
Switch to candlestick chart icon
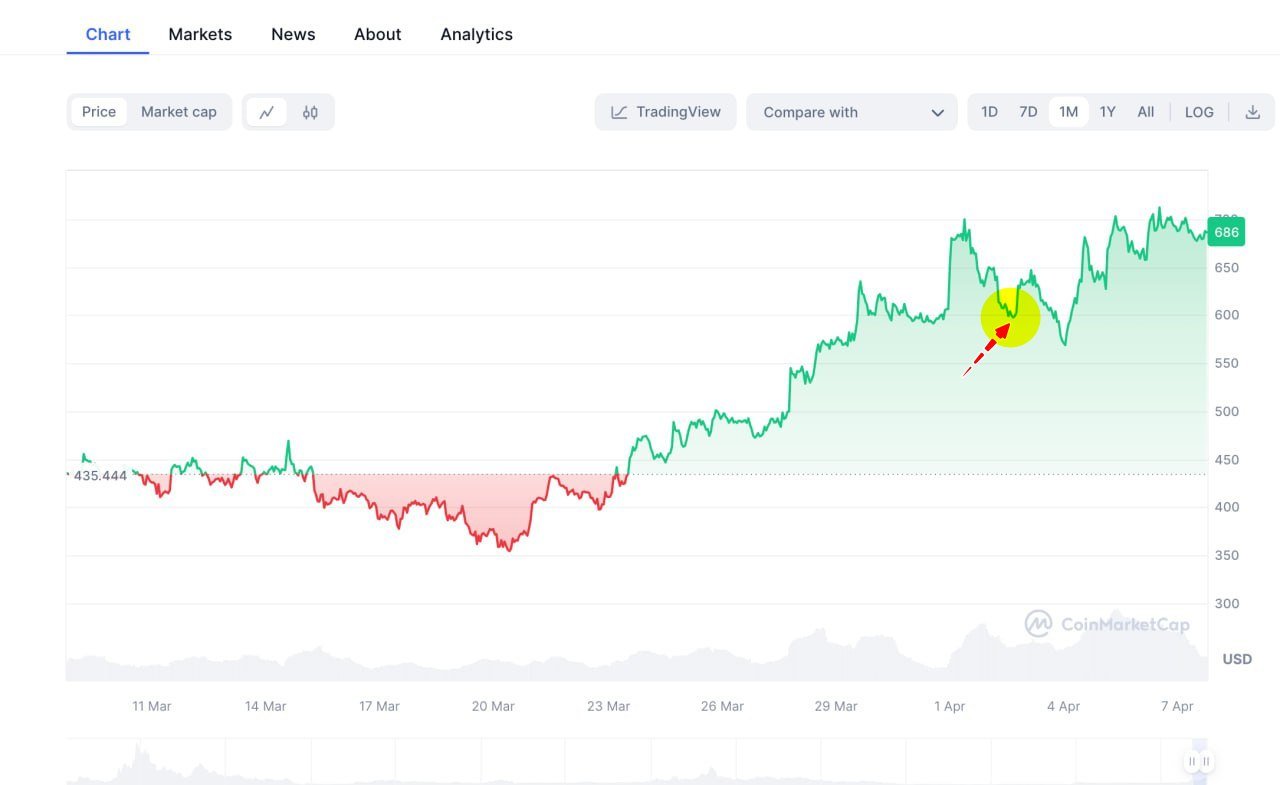tap(310, 112)
